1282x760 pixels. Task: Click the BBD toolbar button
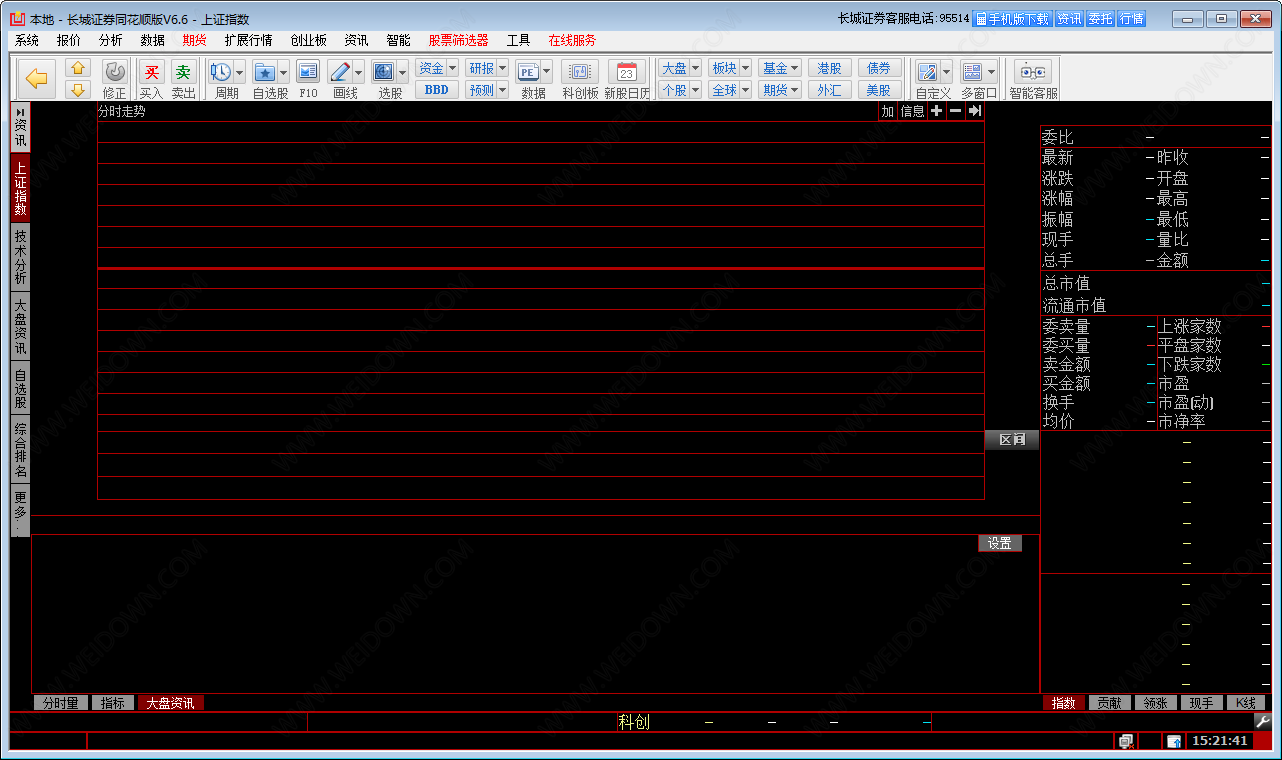click(437, 90)
